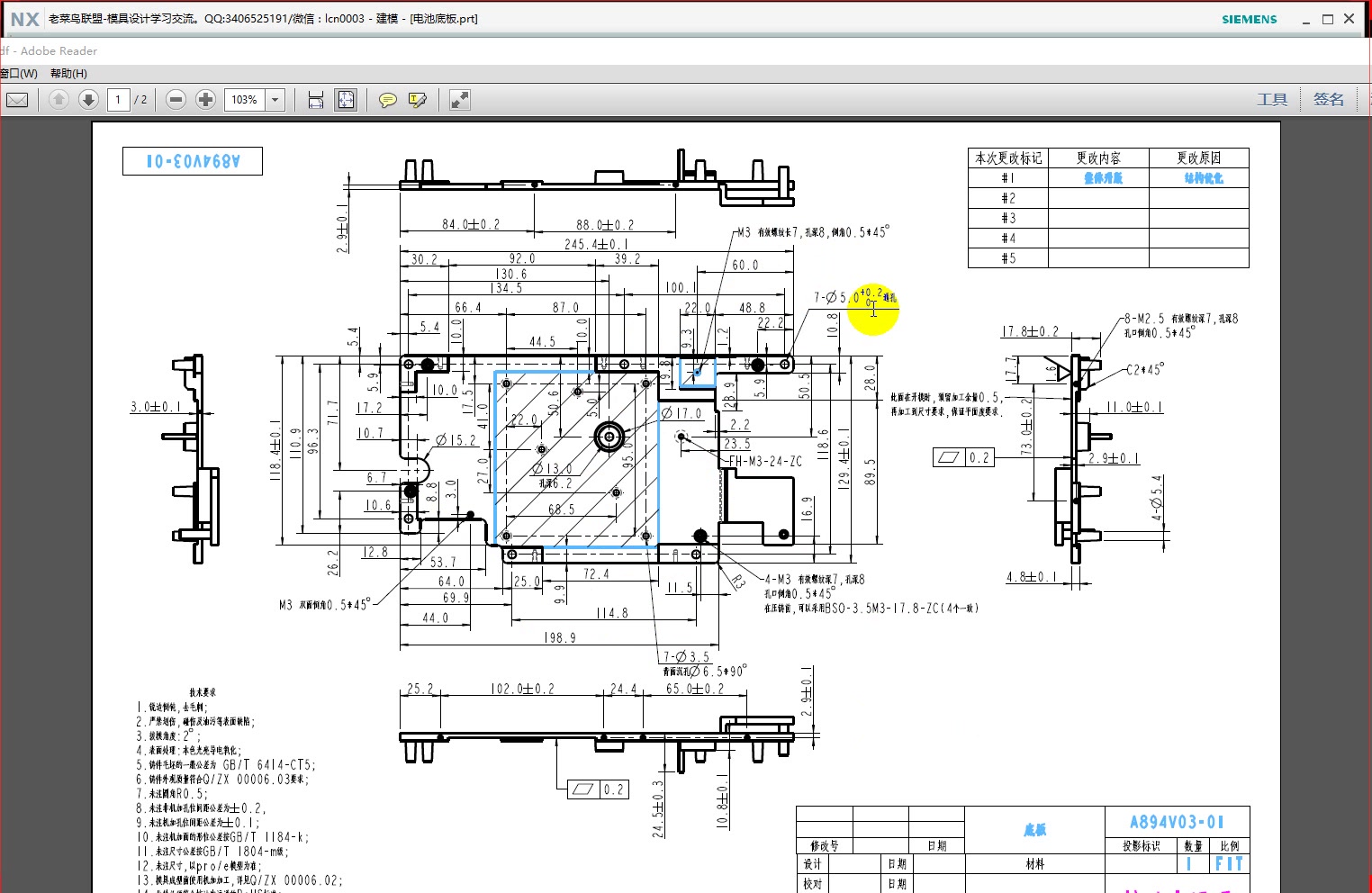Open the 签名 sign pane
The image size is (1372, 893).
1328,100
